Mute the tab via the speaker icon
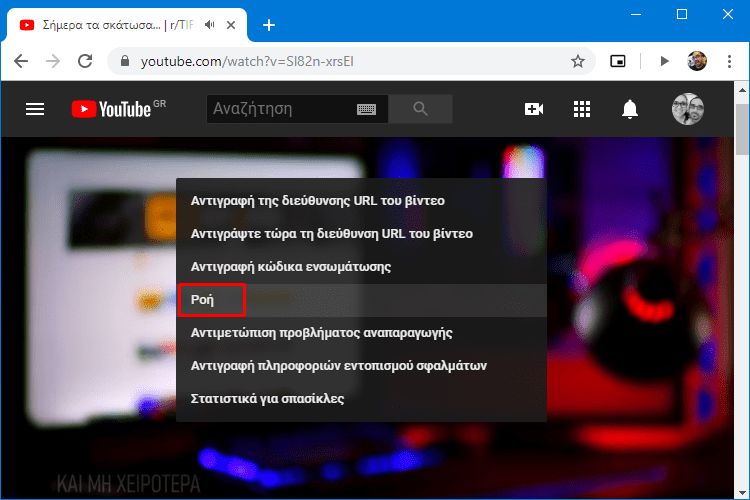The height and width of the screenshot is (500, 750). point(210,24)
